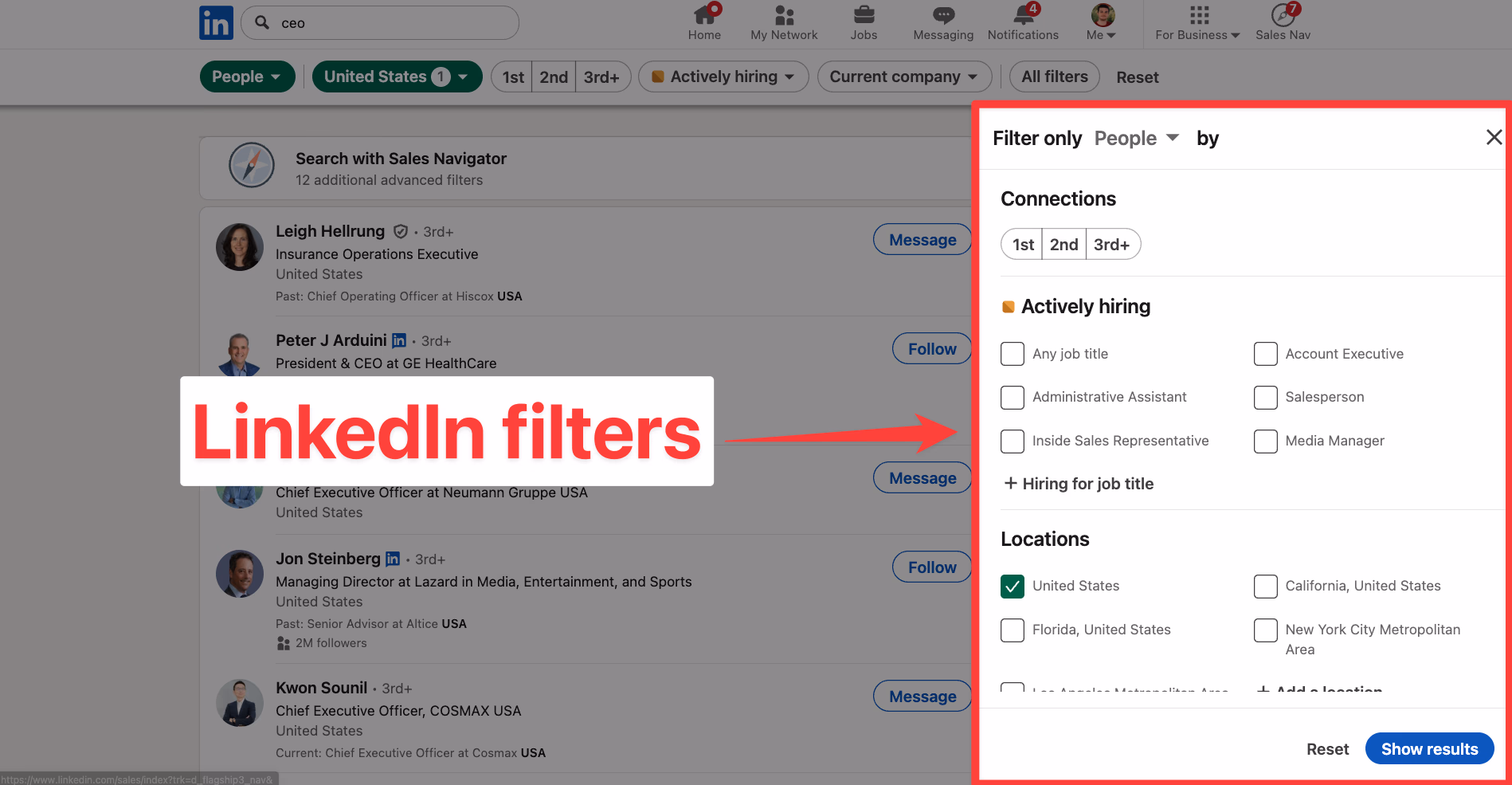Check Administrative Assistant
This screenshot has height=785, width=1512.
(1013, 398)
